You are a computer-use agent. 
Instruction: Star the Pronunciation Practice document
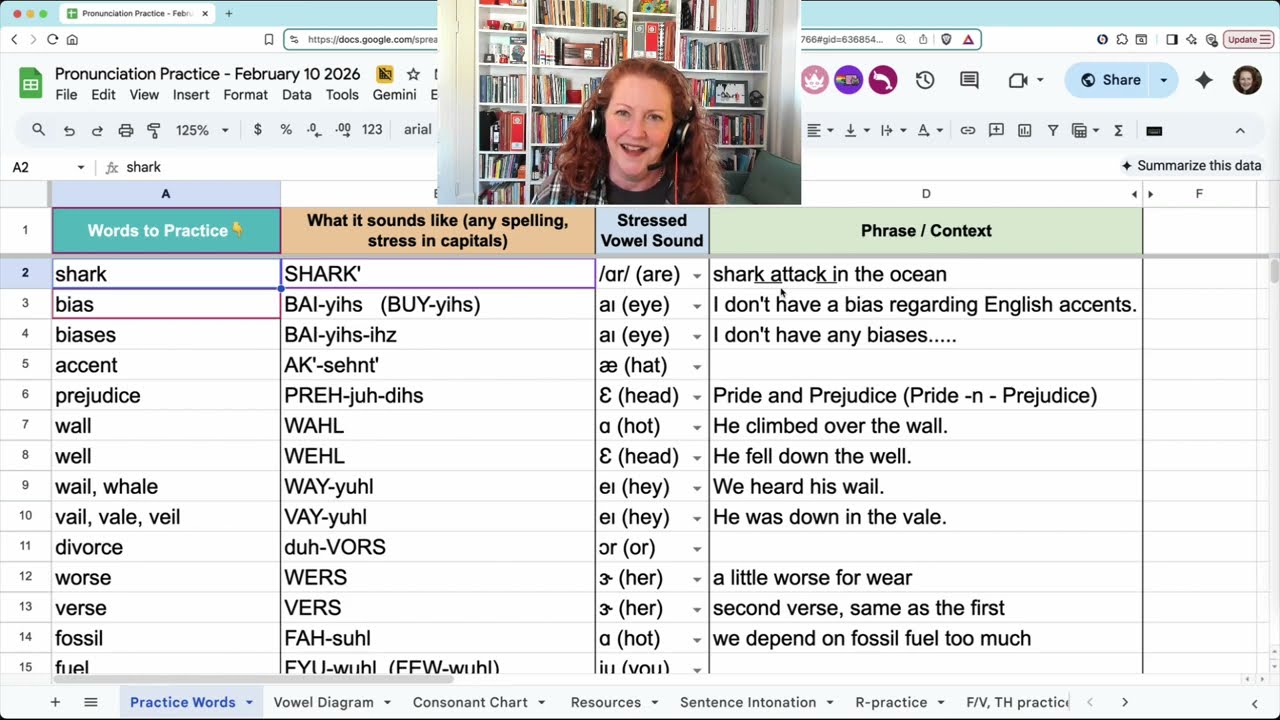pos(413,74)
